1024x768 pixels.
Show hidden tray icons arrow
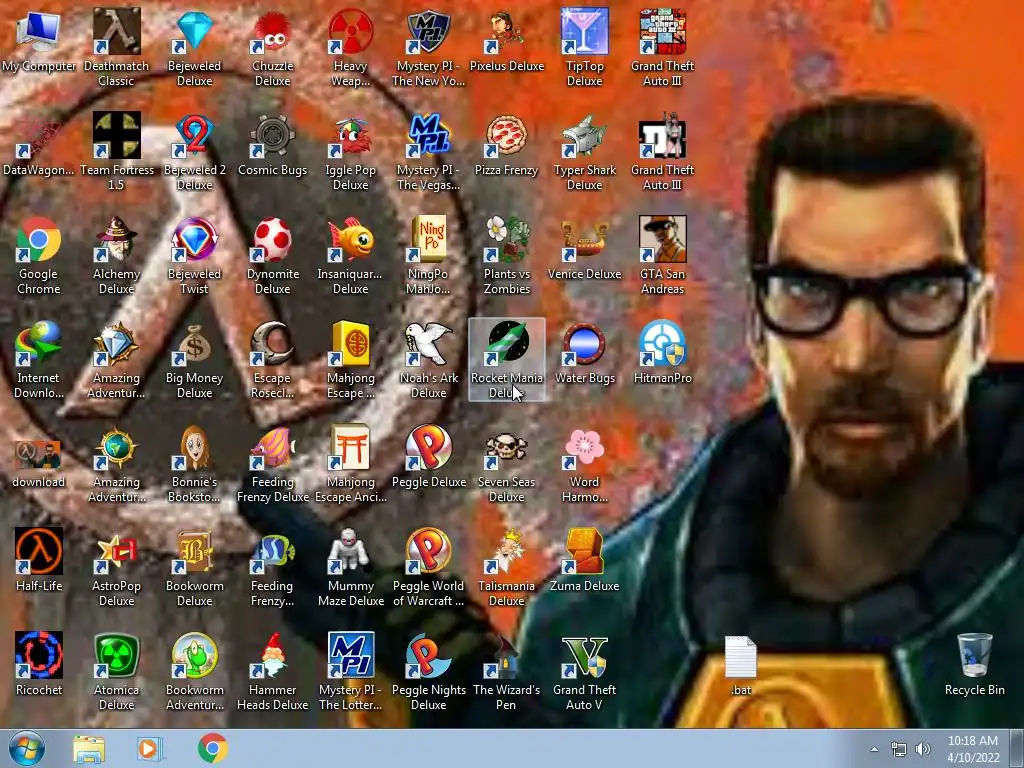[874, 749]
